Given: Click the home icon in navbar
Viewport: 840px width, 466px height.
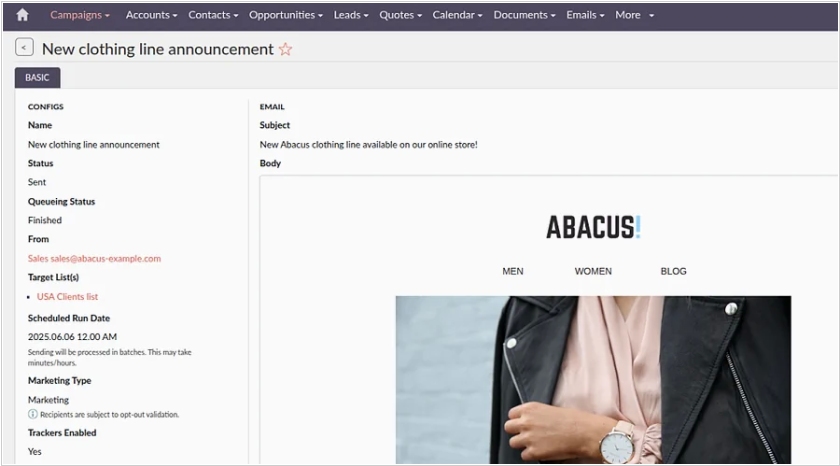Looking at the screenshot, I should pos(22,15).
